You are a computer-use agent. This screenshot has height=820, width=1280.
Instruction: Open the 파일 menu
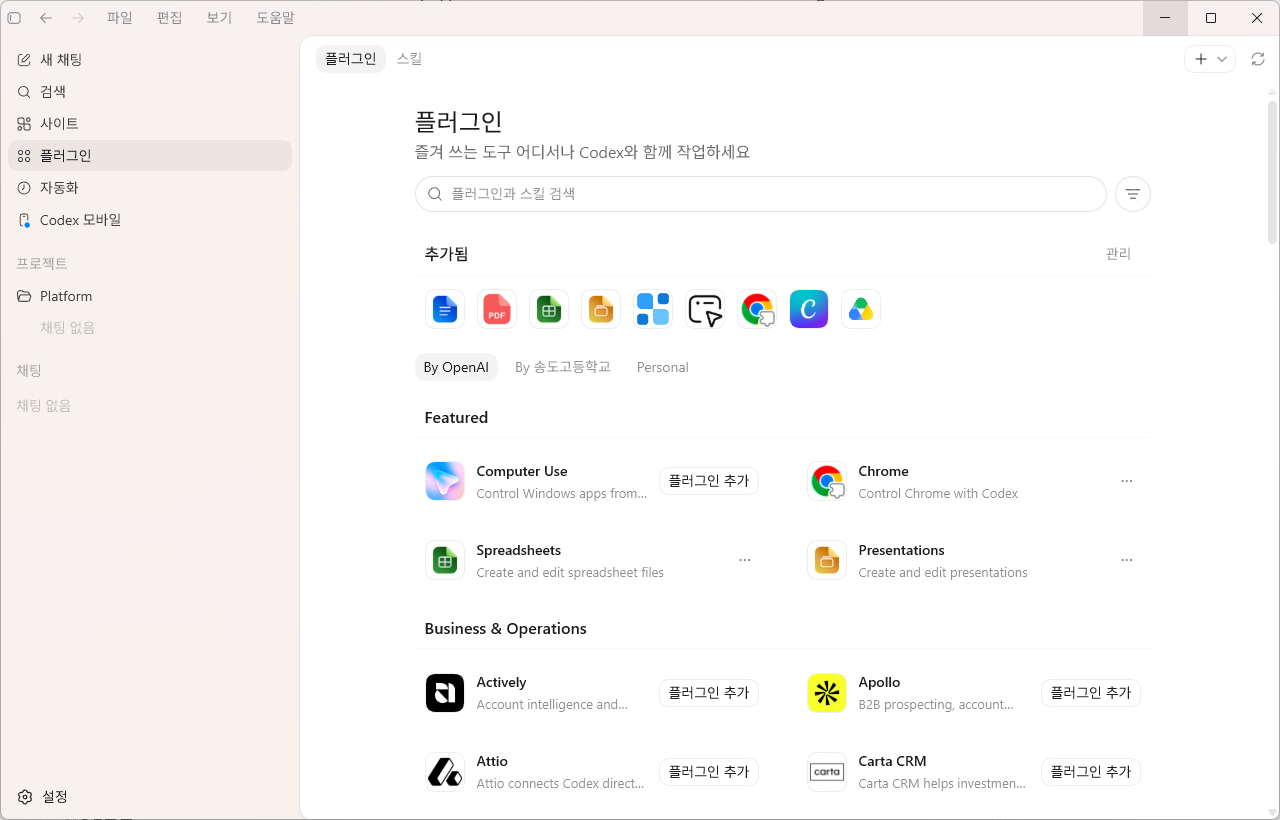pos(120,18)
